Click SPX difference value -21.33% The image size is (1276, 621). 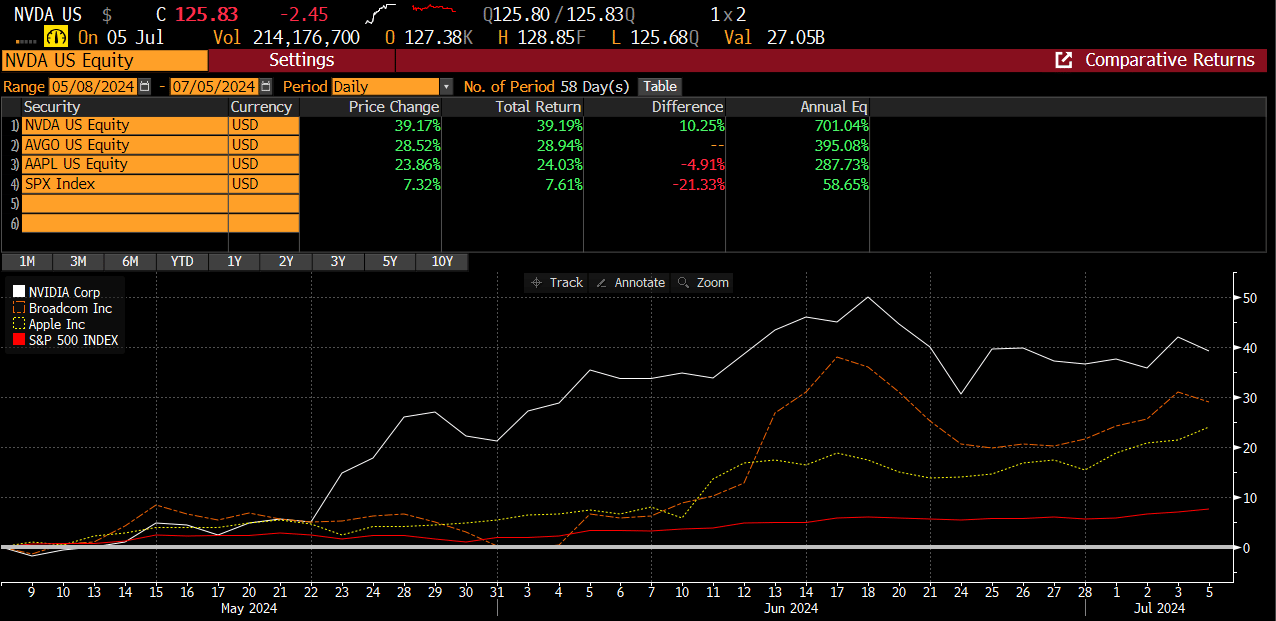pos(698,184)
